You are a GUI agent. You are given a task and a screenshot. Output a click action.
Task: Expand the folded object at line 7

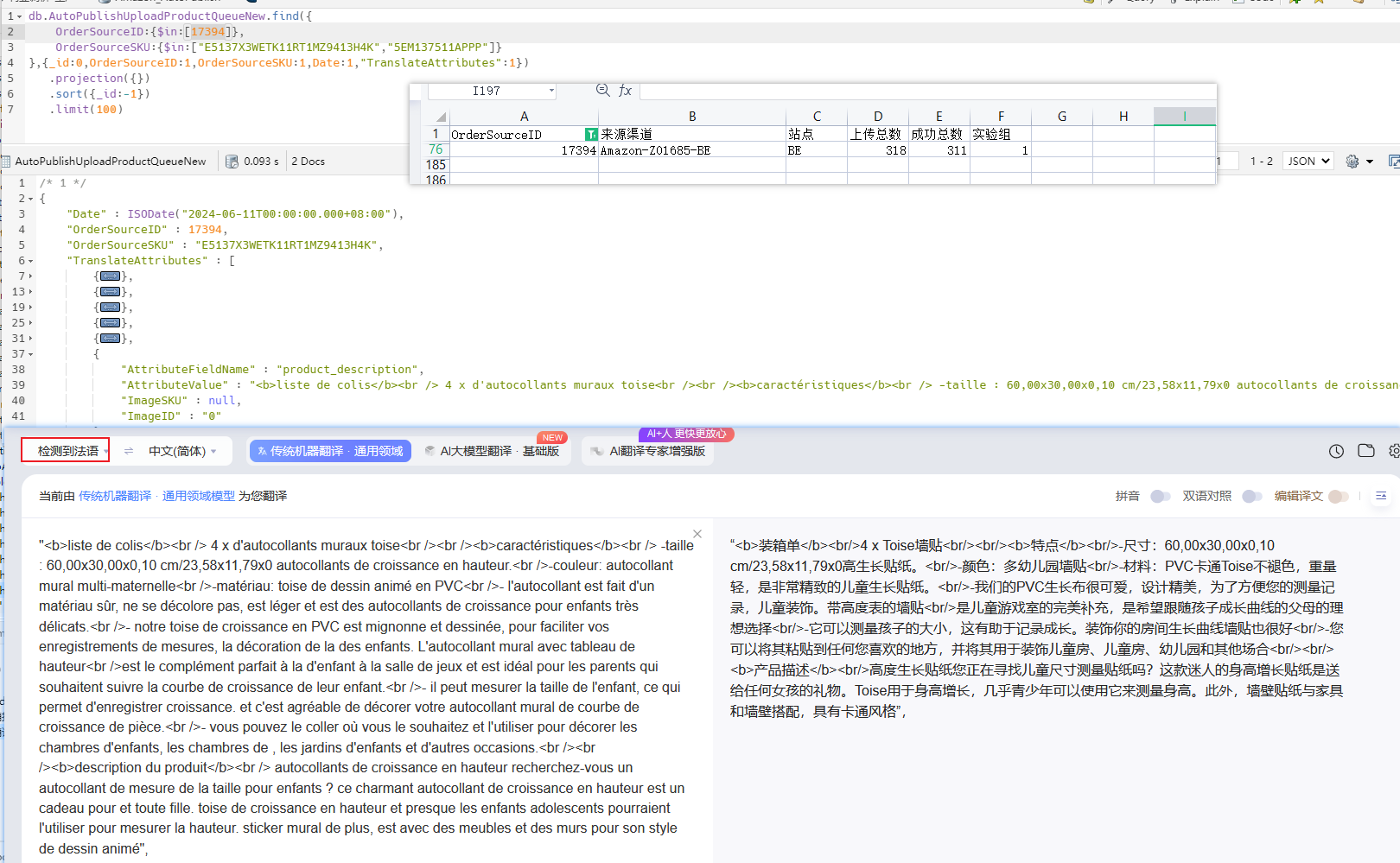click(x=31, y=276)
